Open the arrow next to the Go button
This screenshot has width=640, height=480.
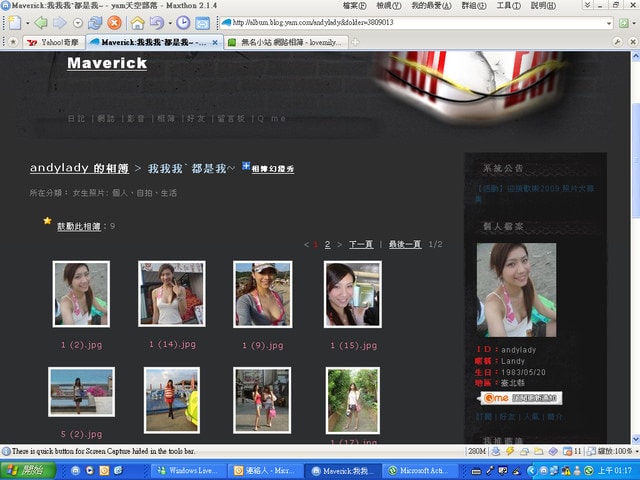(634, 23)
